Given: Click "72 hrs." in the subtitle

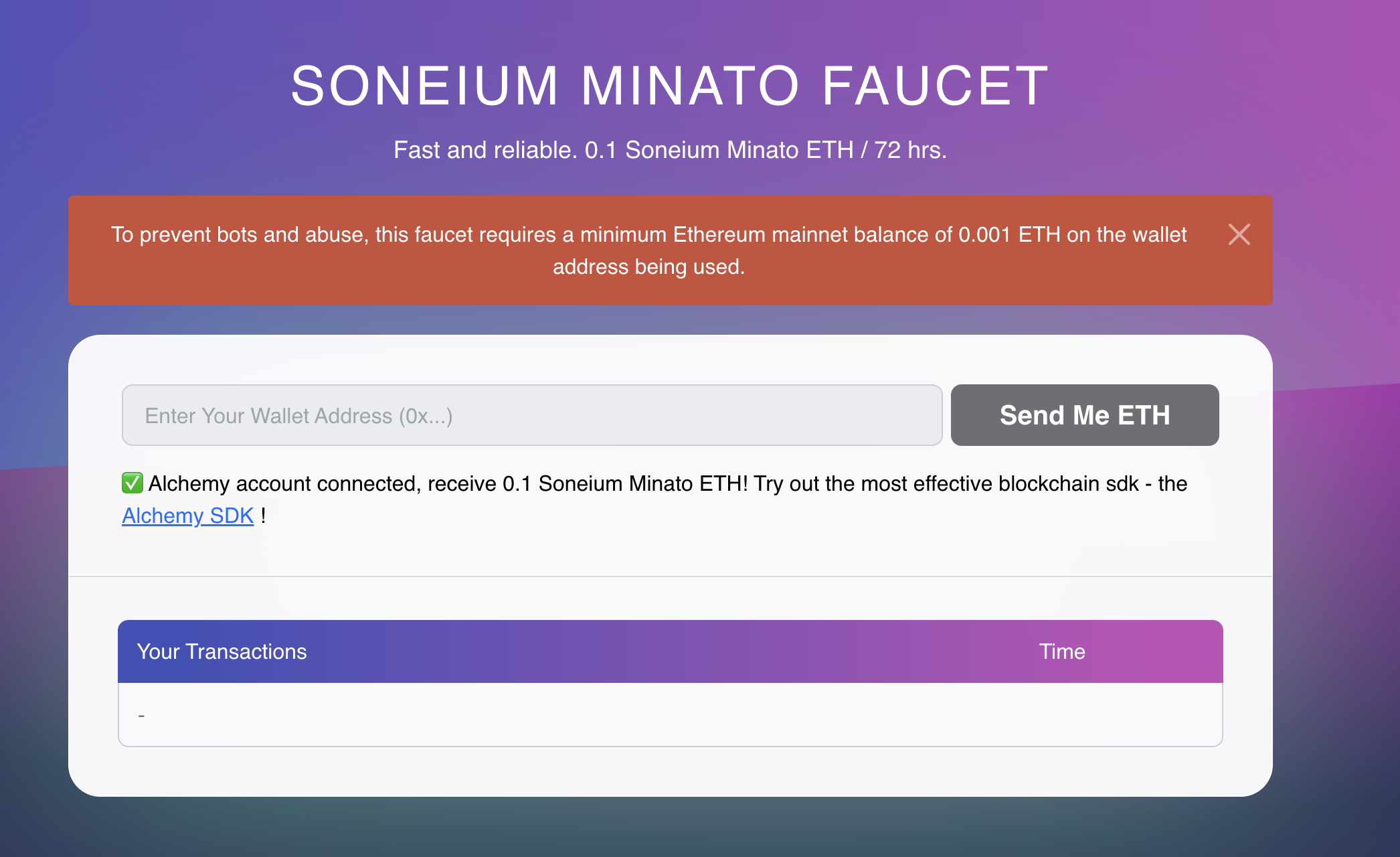Looking at the screenshot, I should (910, 150).
